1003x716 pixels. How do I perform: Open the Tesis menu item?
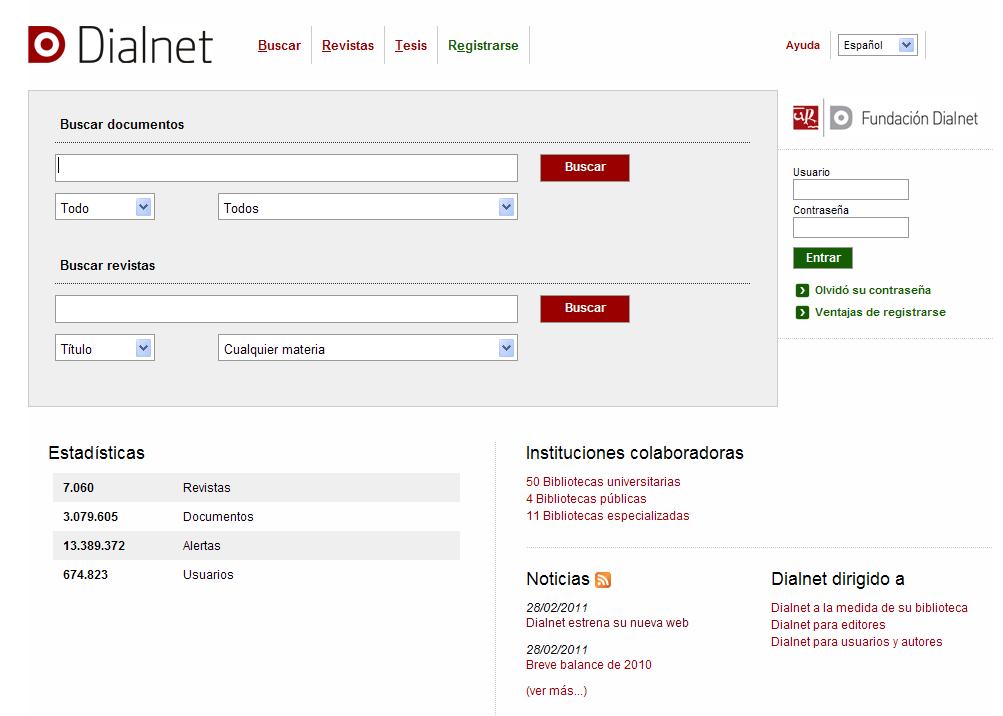[x=411, y=45]
